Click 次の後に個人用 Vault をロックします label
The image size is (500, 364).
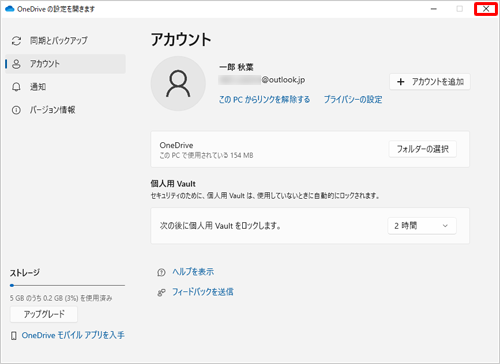220,226
